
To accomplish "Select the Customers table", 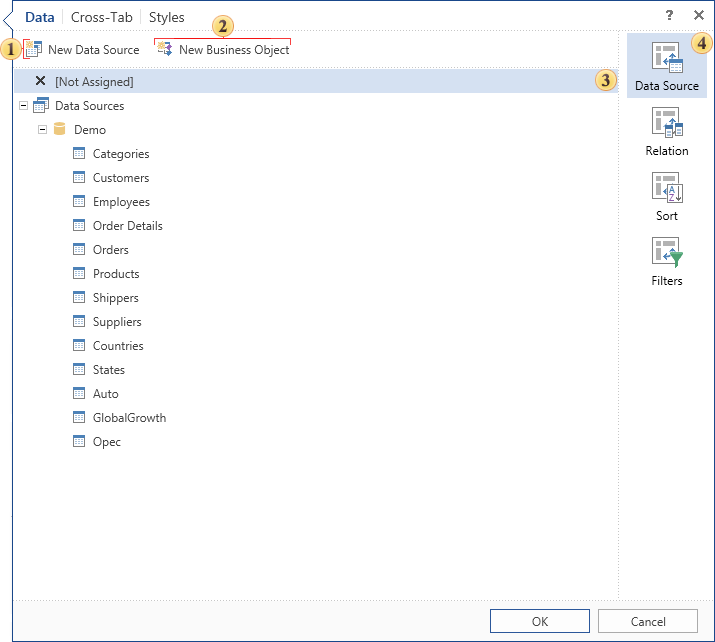I will click(120, 178).
